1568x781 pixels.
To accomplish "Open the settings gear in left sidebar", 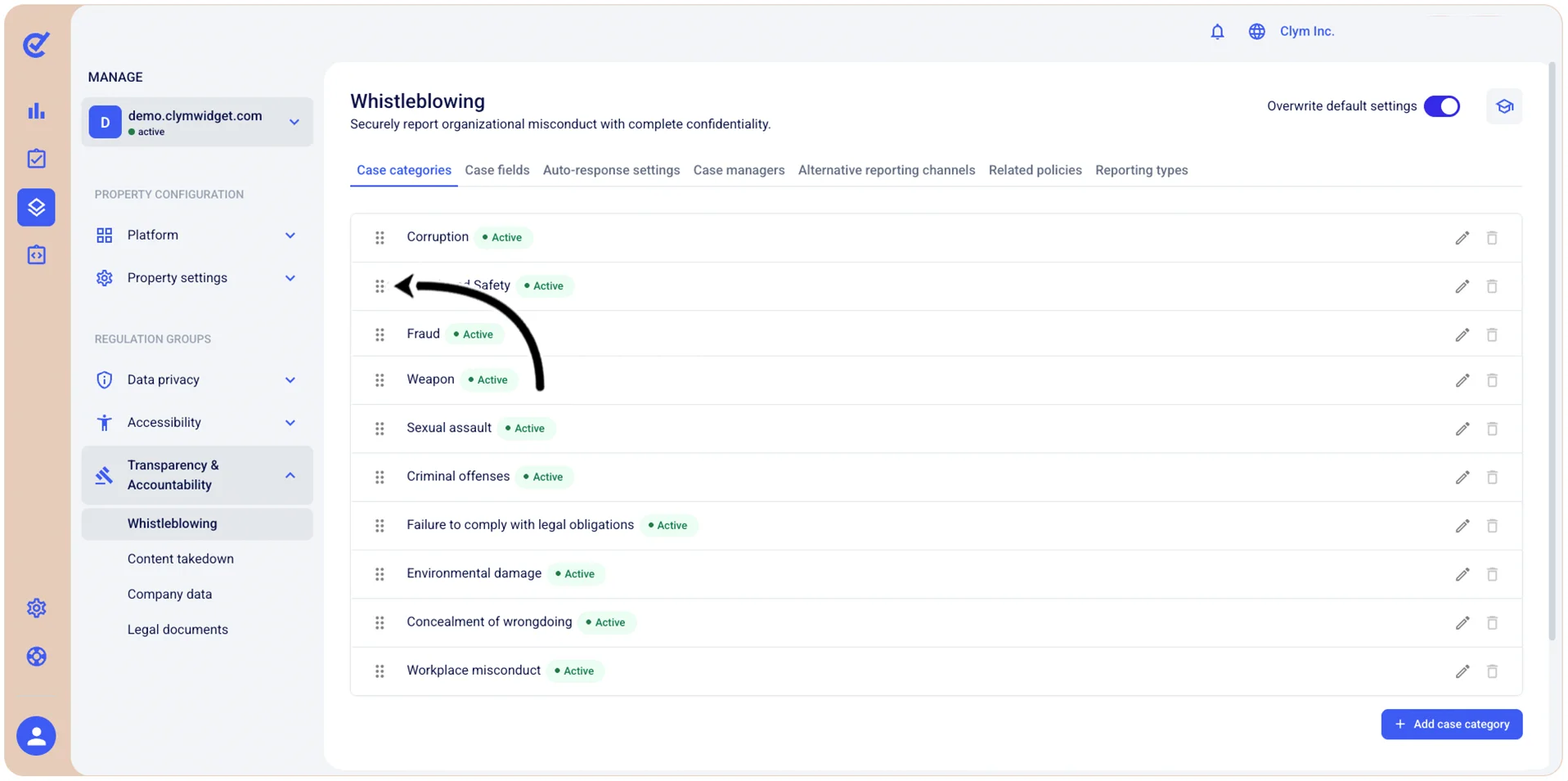I will click(x=36, y=608).
